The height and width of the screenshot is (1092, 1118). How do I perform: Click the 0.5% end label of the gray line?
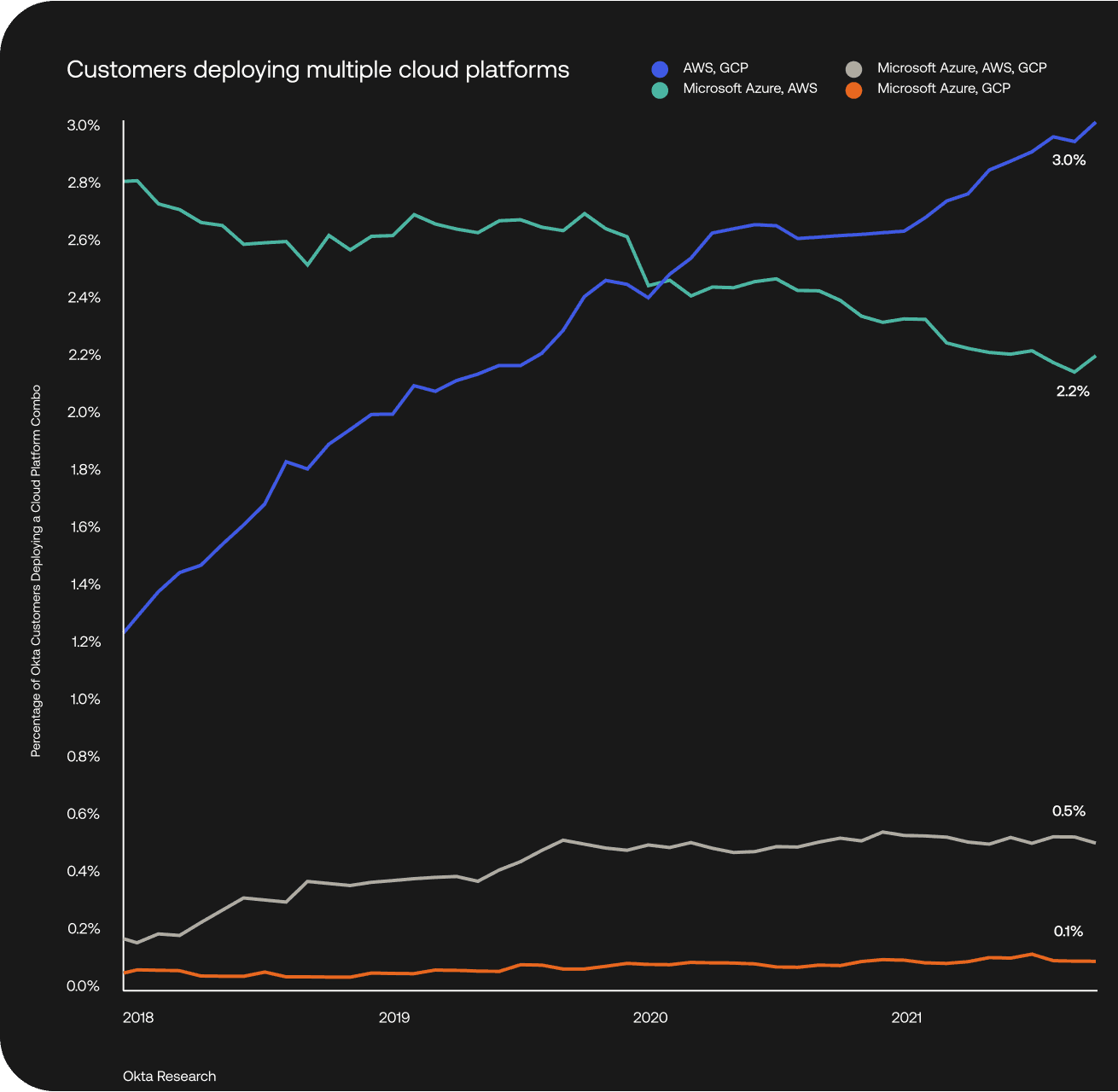(x=1069, y=811)
